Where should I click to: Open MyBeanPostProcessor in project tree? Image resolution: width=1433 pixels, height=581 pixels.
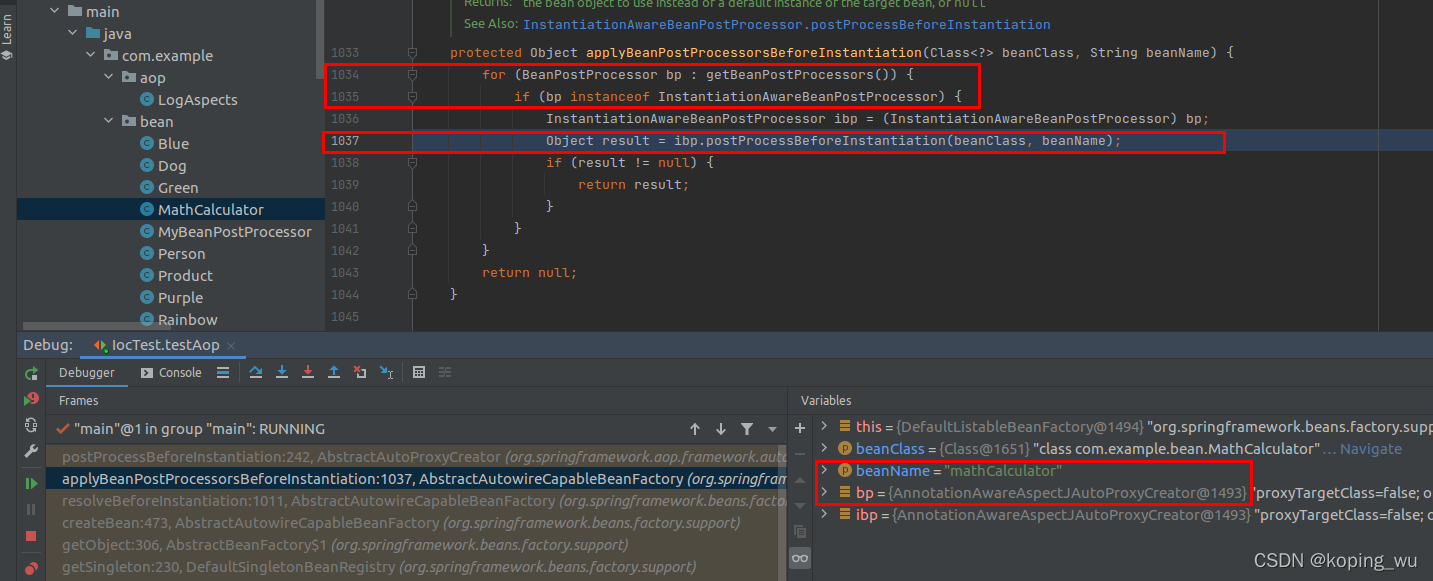234,232
